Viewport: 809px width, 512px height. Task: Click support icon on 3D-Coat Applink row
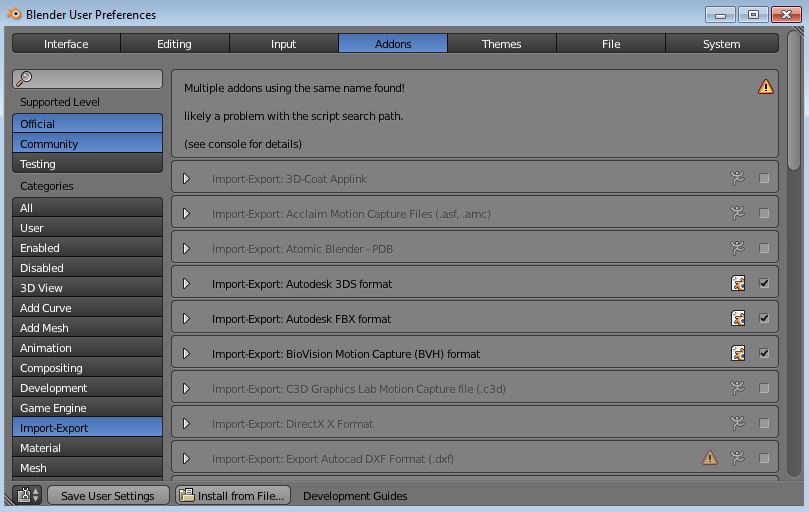pyautogui.click(x=738, y=179)
